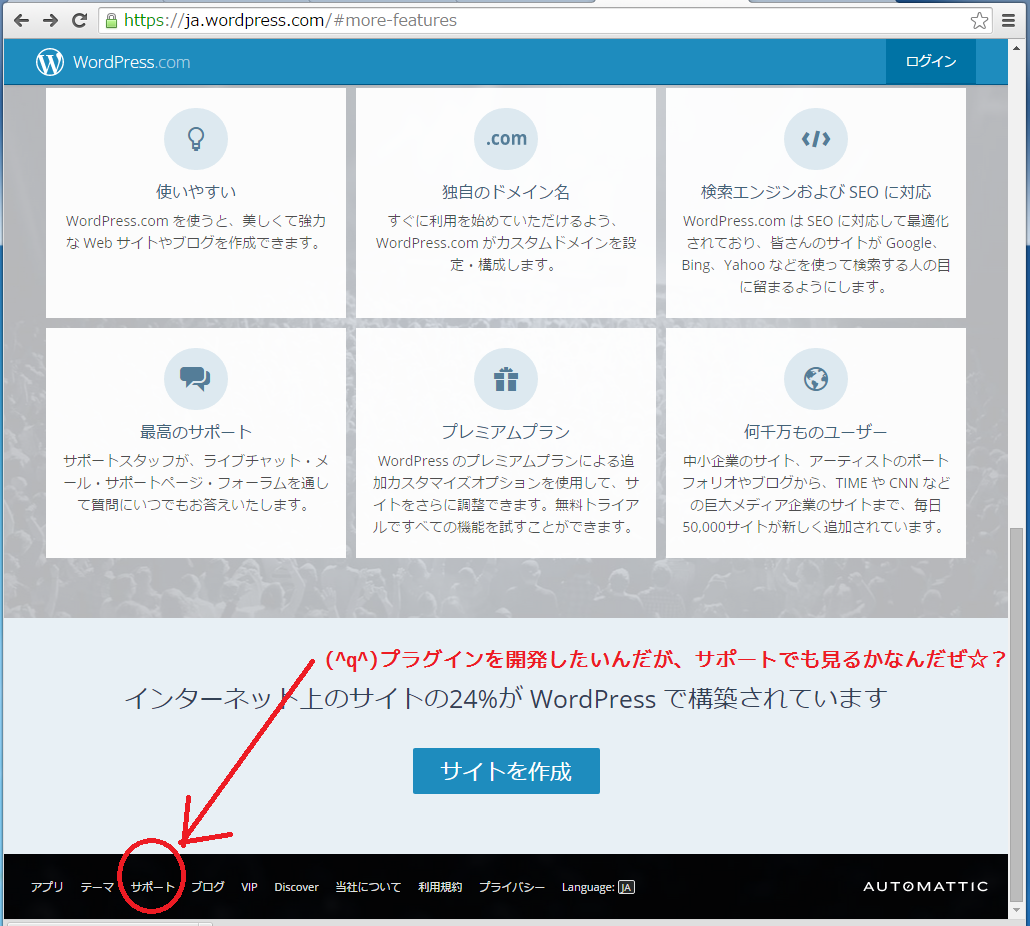The height and width of the screenshot is (926, 1030).
Task: Open the 当社について footer link
Action: coord(368,887)
